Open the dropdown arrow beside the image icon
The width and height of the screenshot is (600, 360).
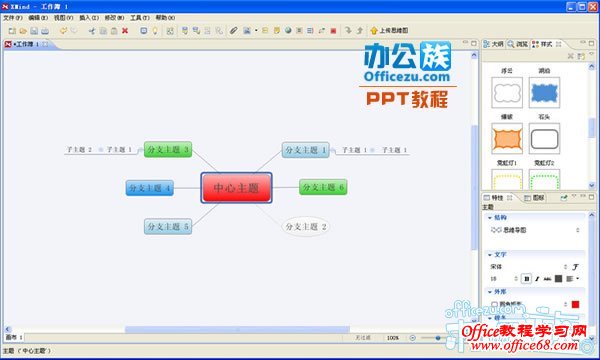pyautogui.click(x=256, y=31)
